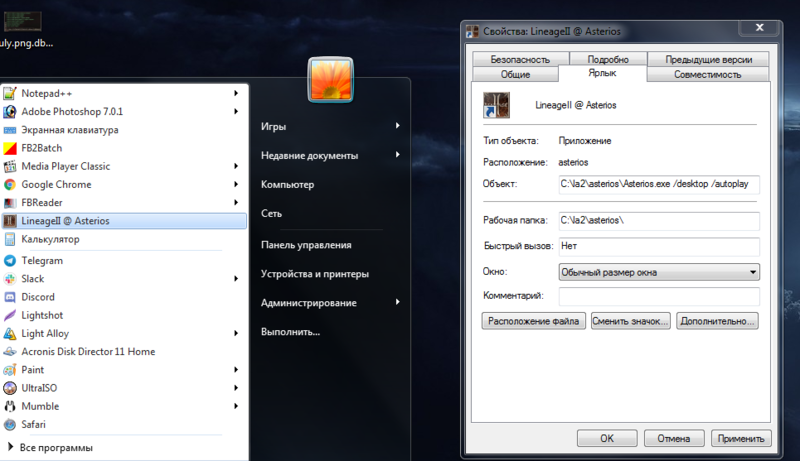Click the Расположение файла button
800x461 pixels.
coord(534,321)
